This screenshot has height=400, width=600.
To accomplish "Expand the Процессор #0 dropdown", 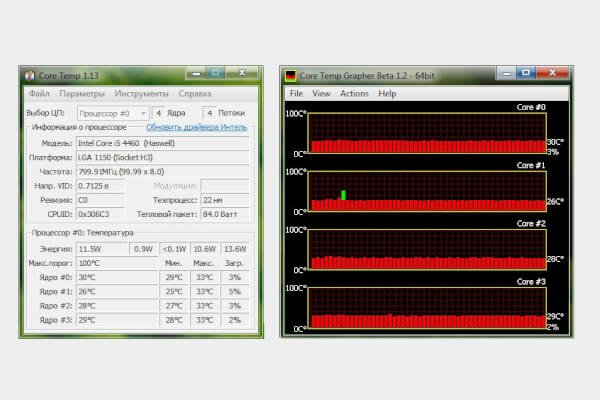I will pyautogui.click(x=112, y=113).
